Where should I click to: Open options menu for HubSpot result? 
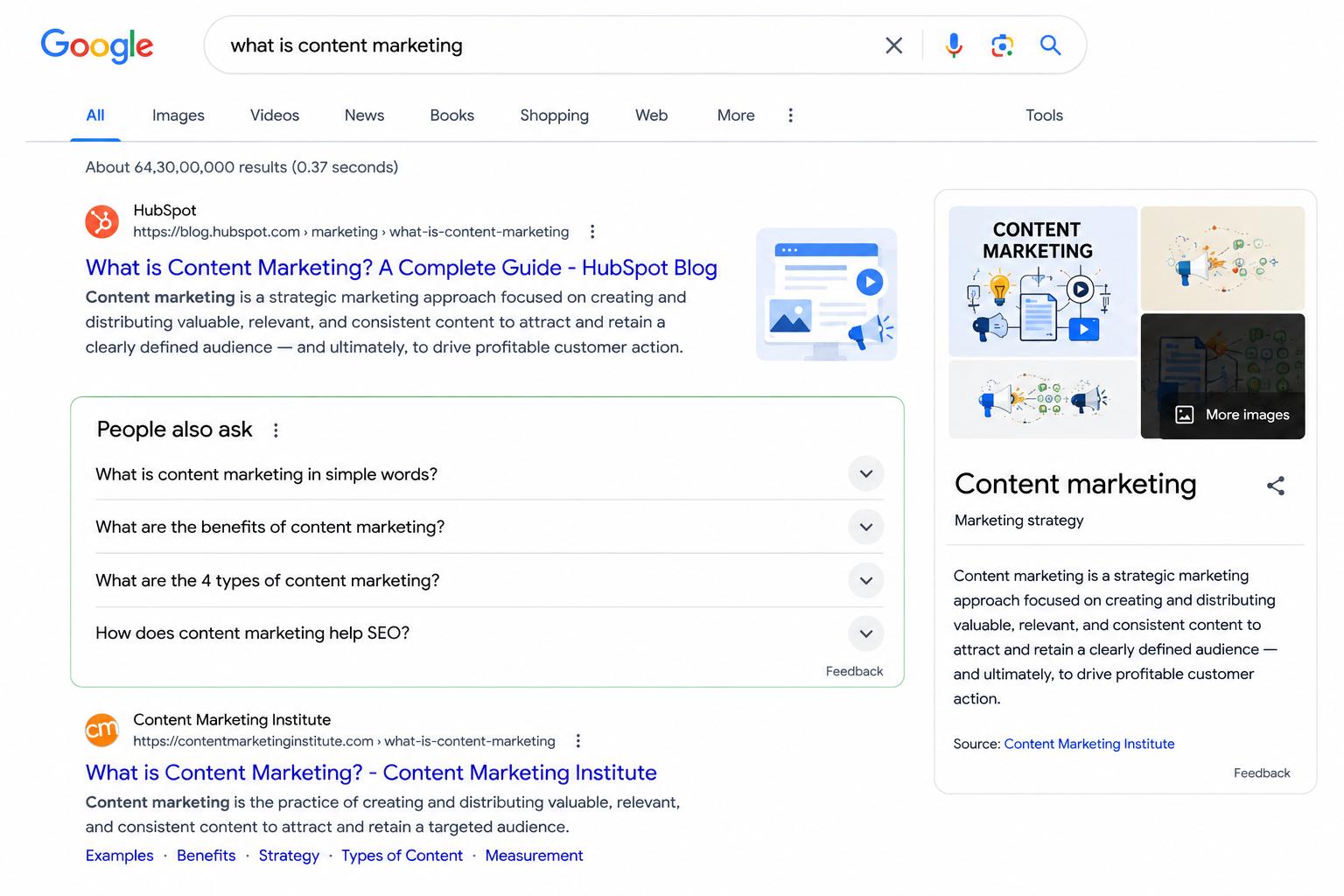(592, 232)
